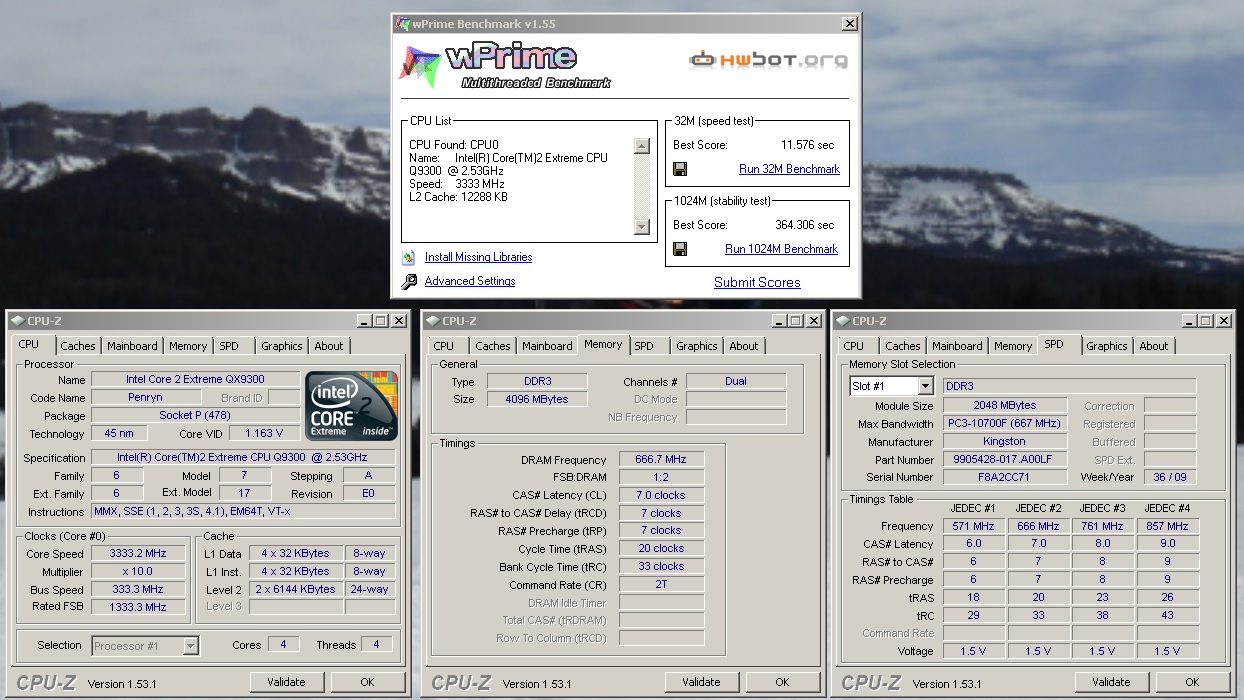Click OK in middle CPU-Z window

pos(782,682)
